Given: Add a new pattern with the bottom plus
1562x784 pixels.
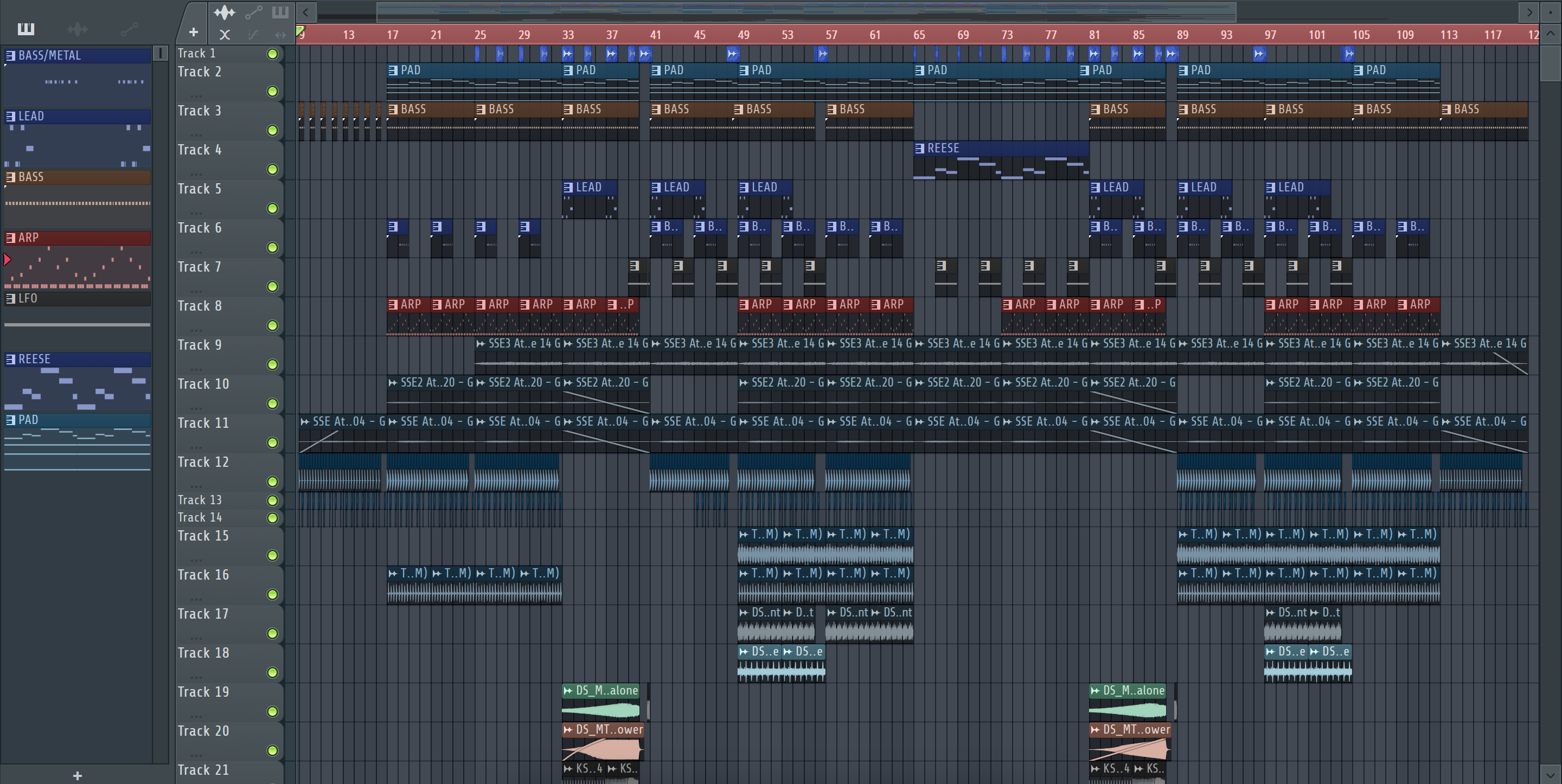Looking at the screenshot, I should coord(77,775).
